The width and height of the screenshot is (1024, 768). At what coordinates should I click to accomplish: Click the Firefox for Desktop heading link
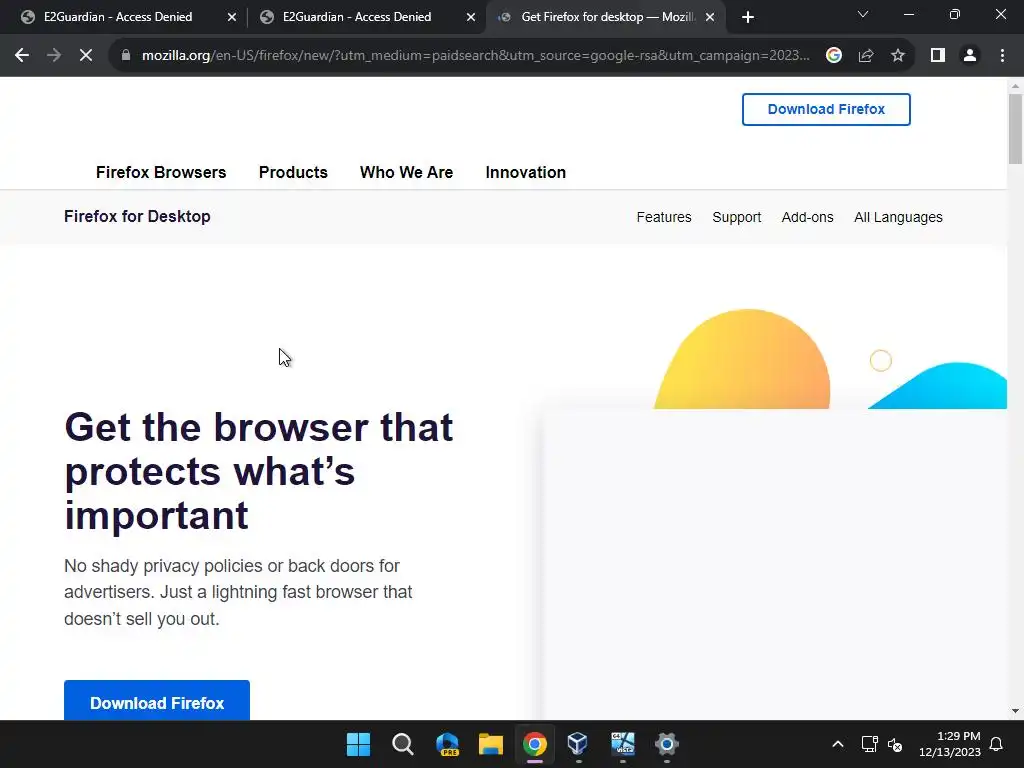click(x=137, y=216)
